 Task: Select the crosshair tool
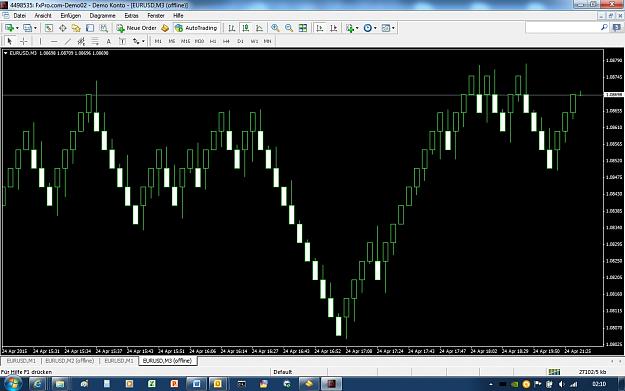(24, 41)
